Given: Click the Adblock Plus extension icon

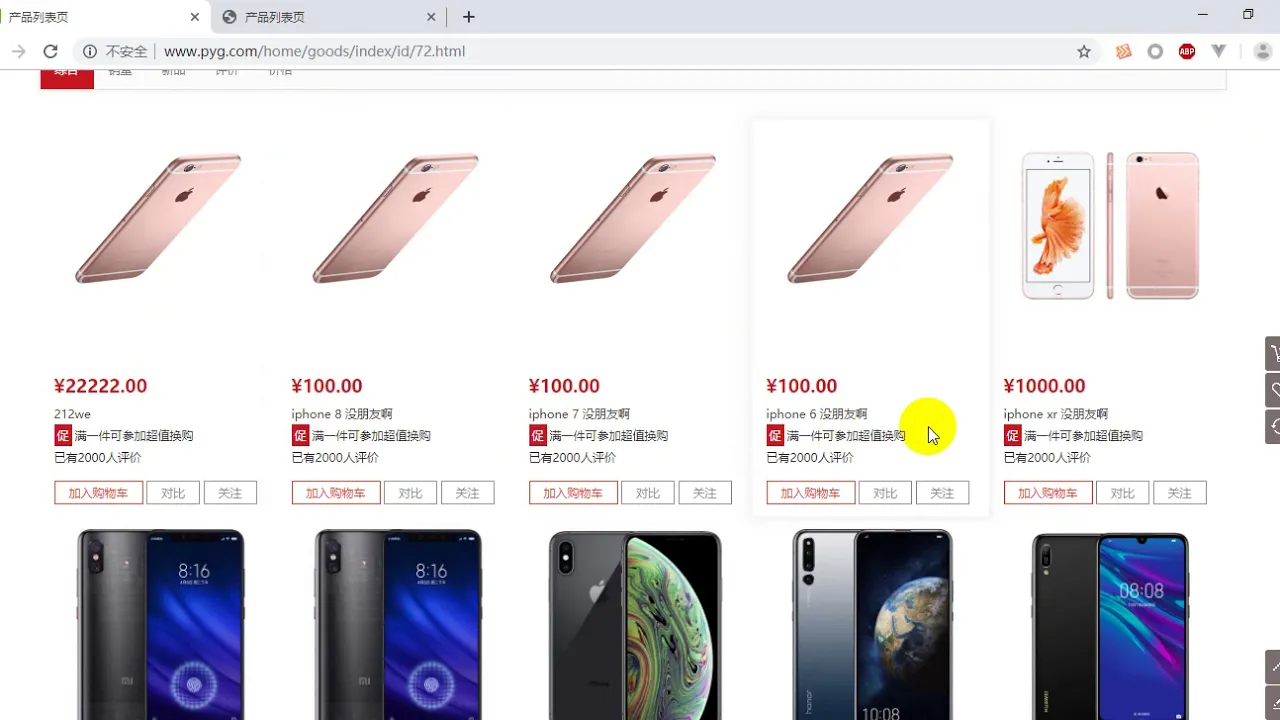Looking at the screenshot, I should (1187, 51).
